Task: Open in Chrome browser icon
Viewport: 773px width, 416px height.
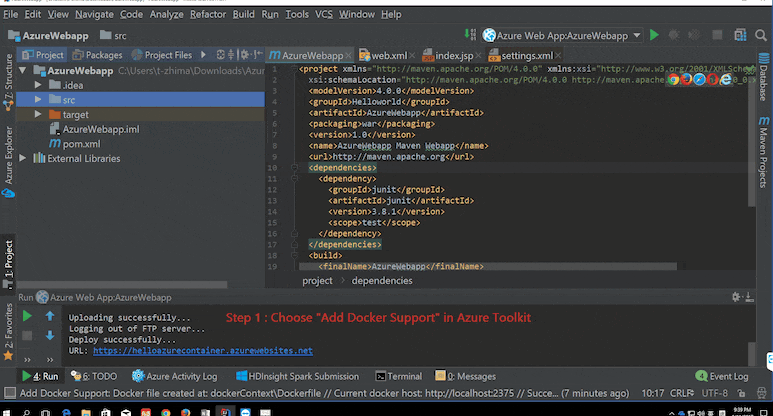Action: pyautogui.click(x=673, y=79)
